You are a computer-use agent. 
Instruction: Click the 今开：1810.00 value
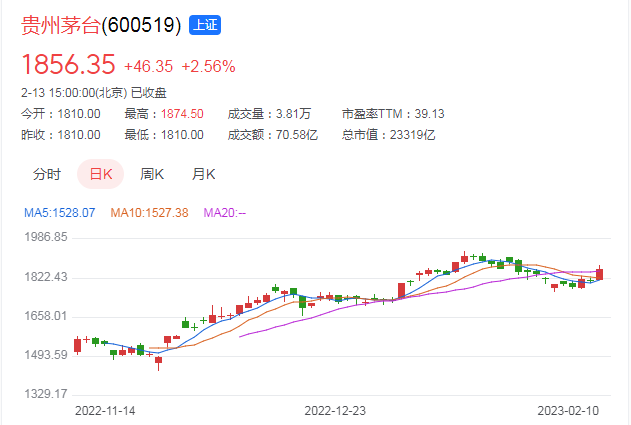pyautogui.click(x=61, y=114)
